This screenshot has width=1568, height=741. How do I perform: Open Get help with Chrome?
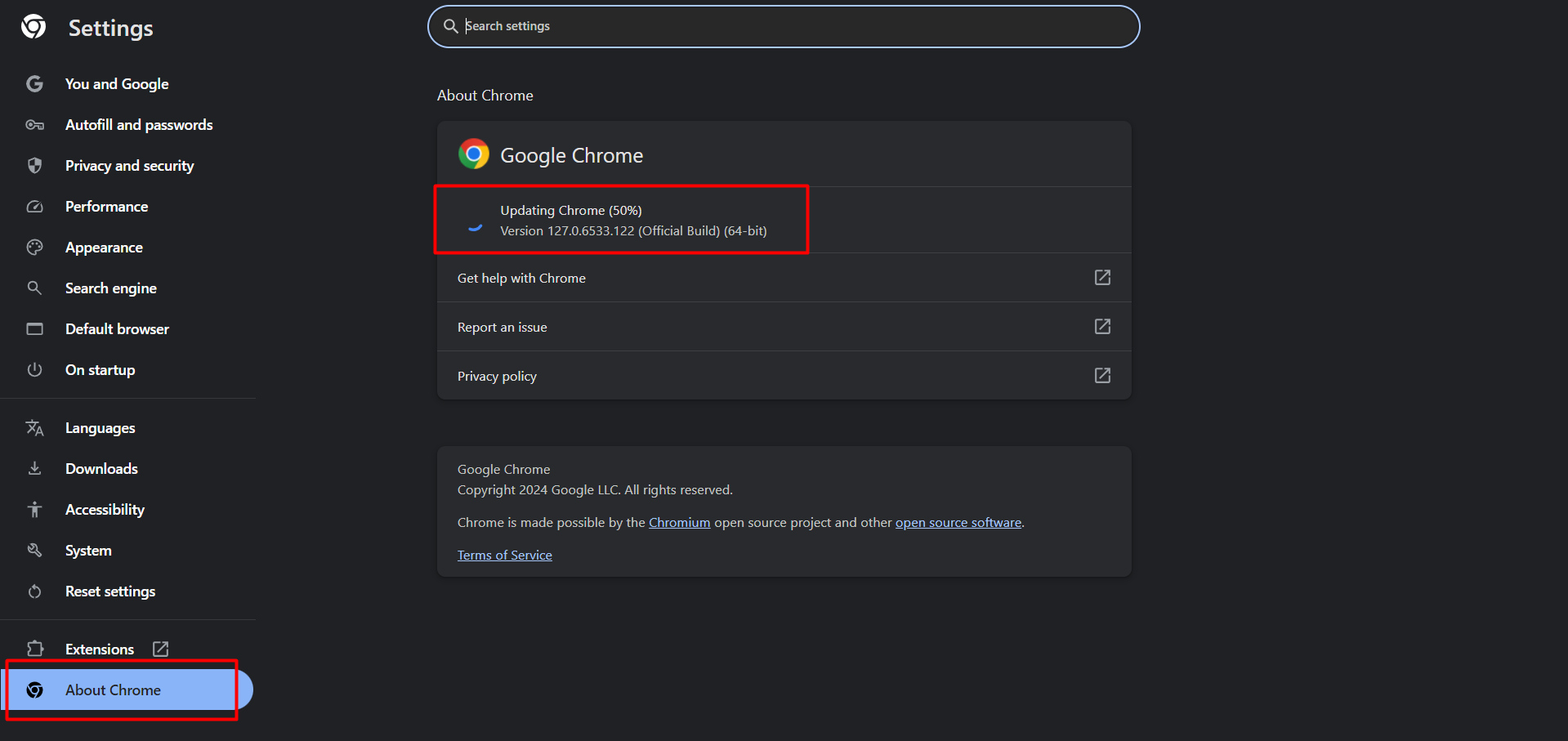(784, 278)
